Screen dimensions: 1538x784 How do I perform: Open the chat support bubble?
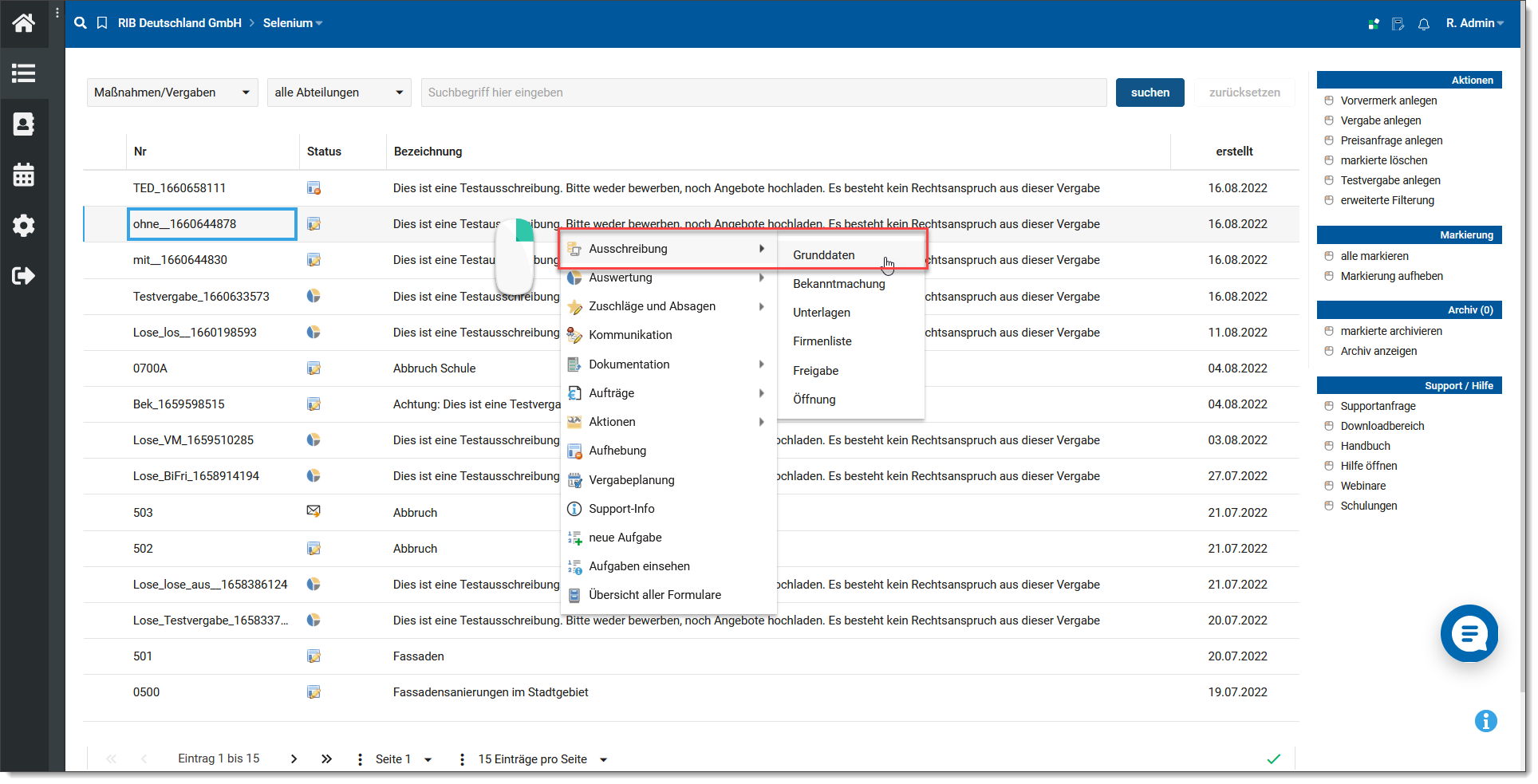click(x=1469, y=634)
